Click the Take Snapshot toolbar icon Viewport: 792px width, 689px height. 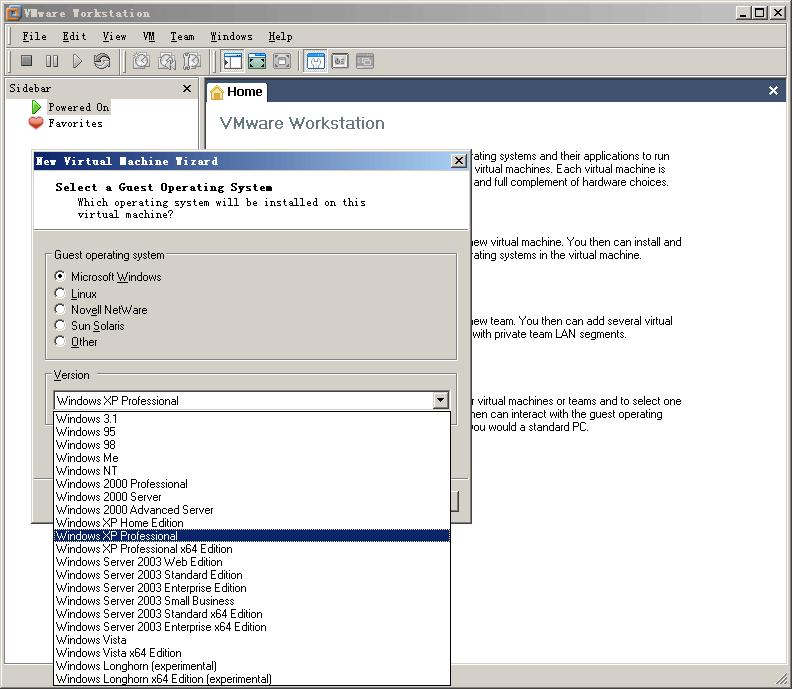coord(141,61)
